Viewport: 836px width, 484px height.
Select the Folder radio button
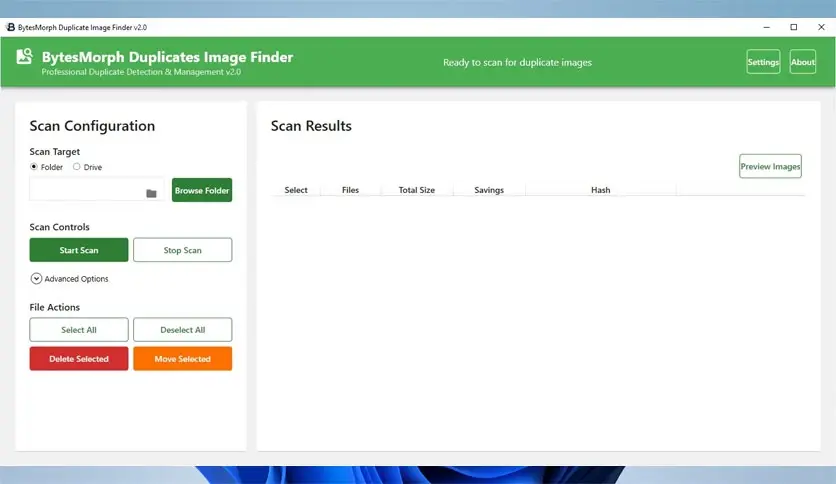[x=34, y=167]
